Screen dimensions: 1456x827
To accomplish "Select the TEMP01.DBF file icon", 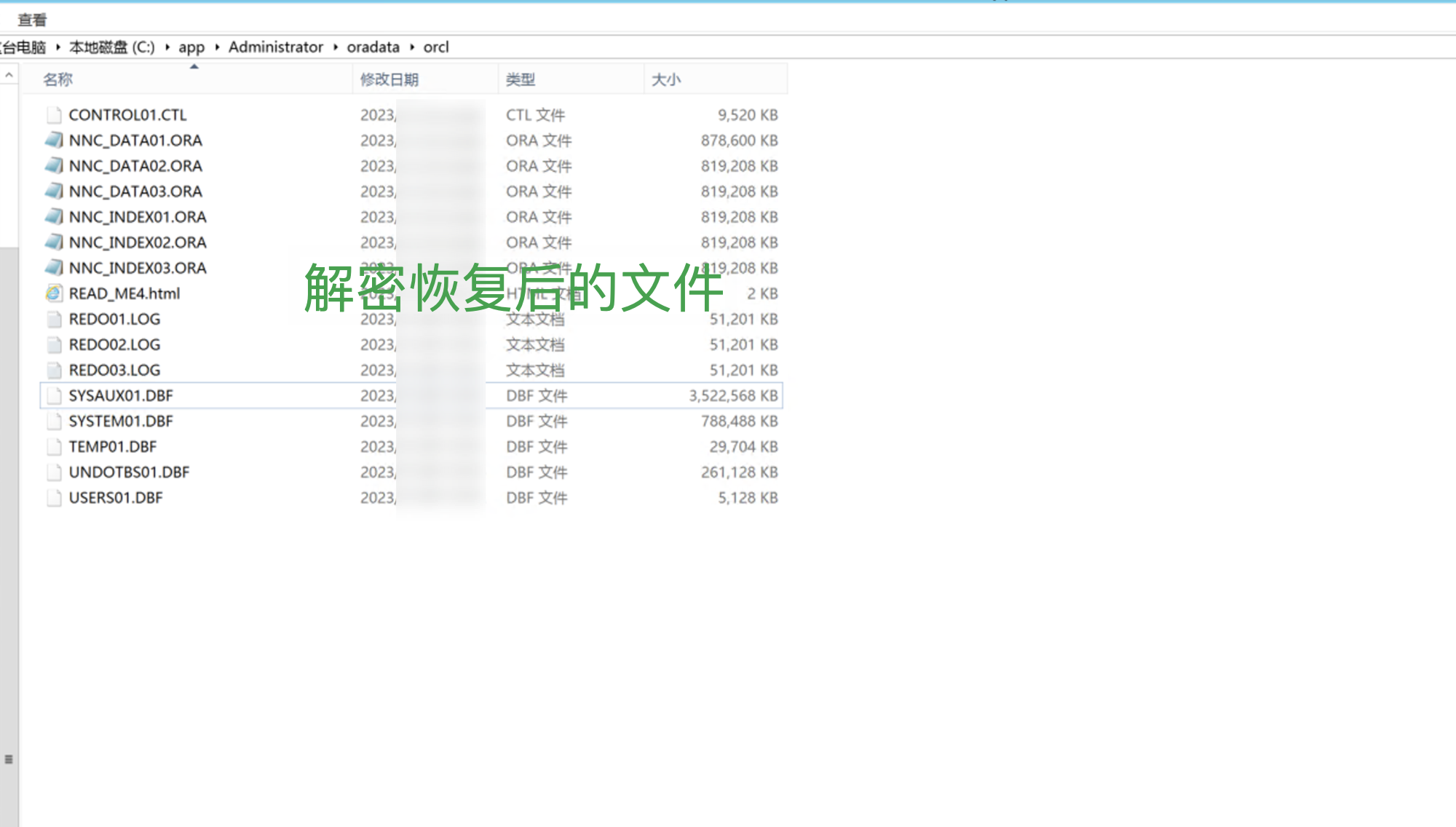I will (54, 447).
